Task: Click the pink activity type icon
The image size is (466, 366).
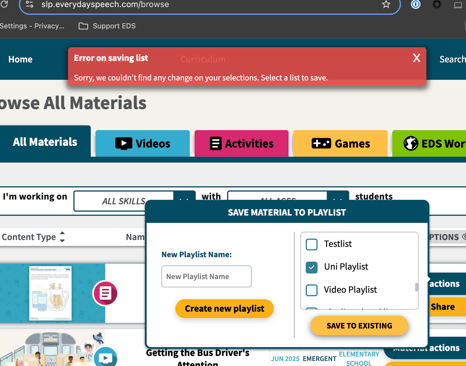Action: (105, 293)
